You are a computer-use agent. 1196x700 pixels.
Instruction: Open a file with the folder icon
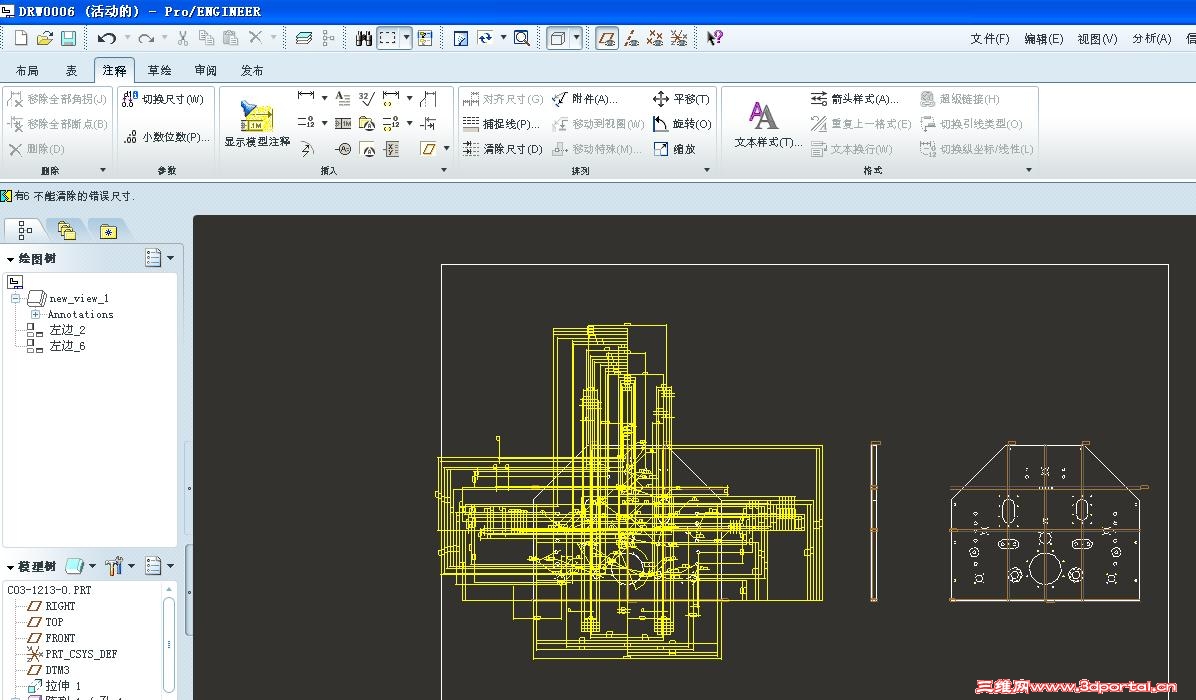pos(45,37)
